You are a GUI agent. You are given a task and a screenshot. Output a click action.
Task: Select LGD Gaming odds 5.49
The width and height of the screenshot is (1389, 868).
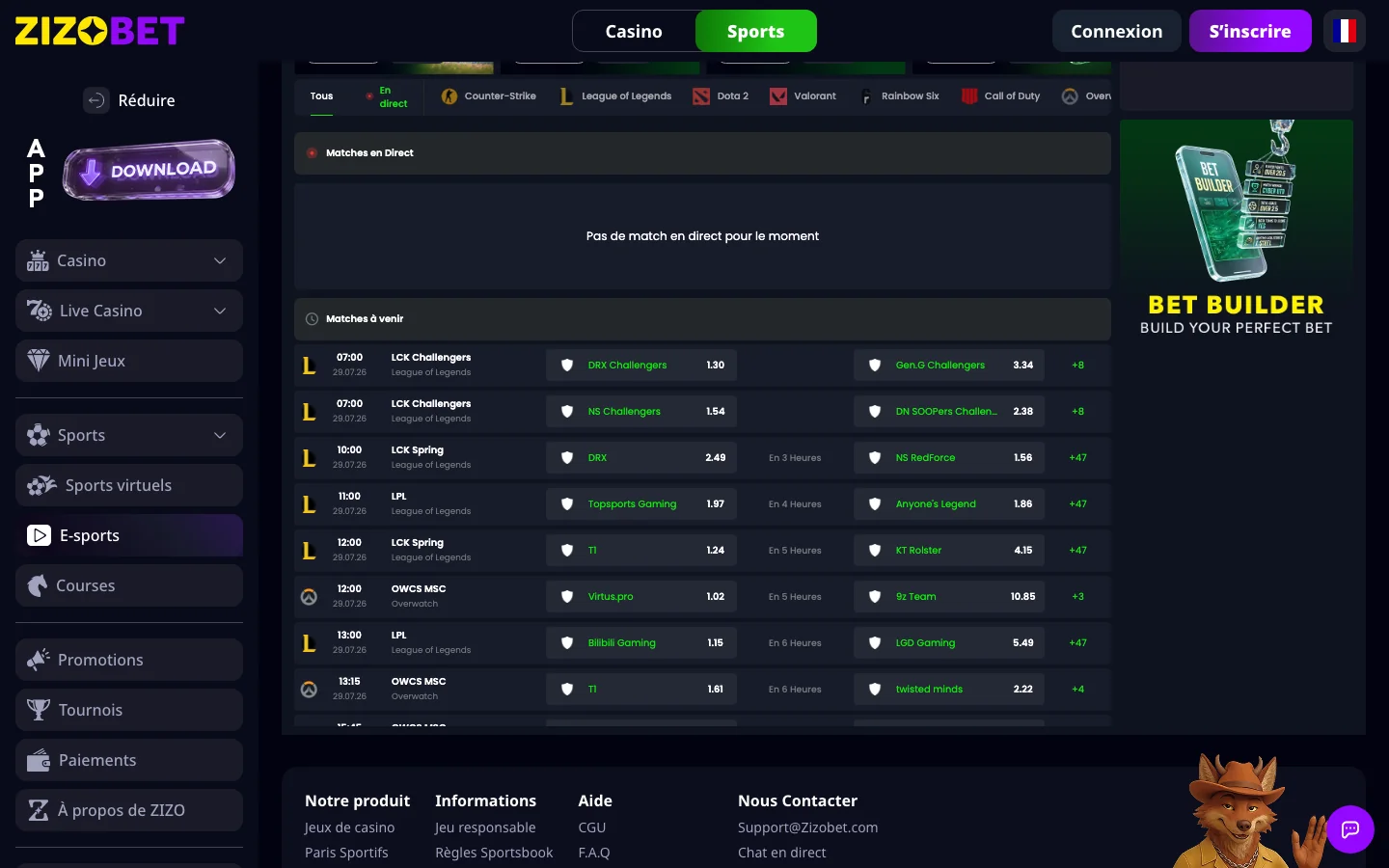(x=949, y=643)
